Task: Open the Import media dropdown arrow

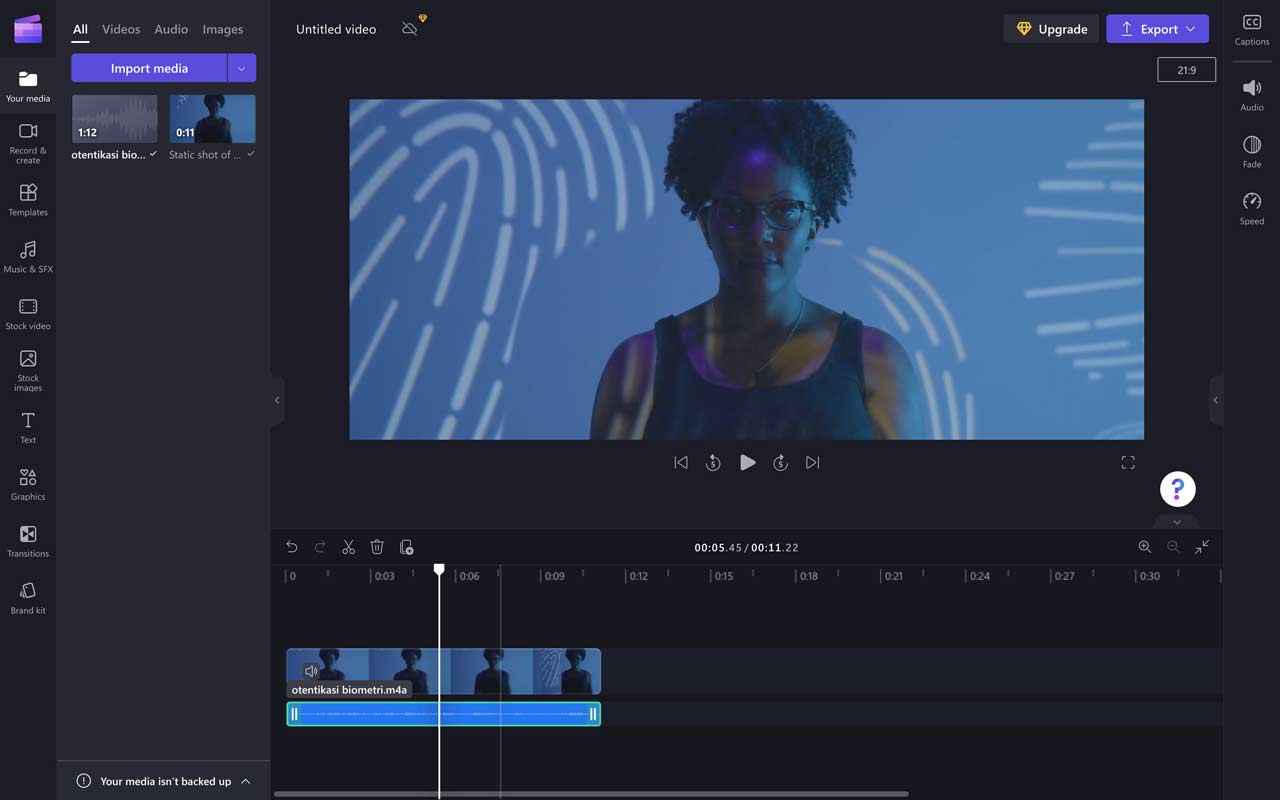Action: click(241, 68)
